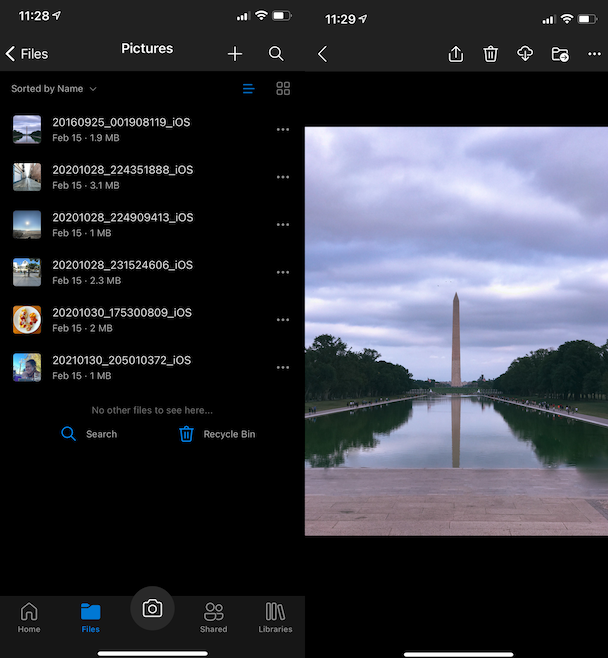The width and height of the screenshot is (608, 658).
Task: Switch to grid thumbnail view
Action: coord(283,89)
